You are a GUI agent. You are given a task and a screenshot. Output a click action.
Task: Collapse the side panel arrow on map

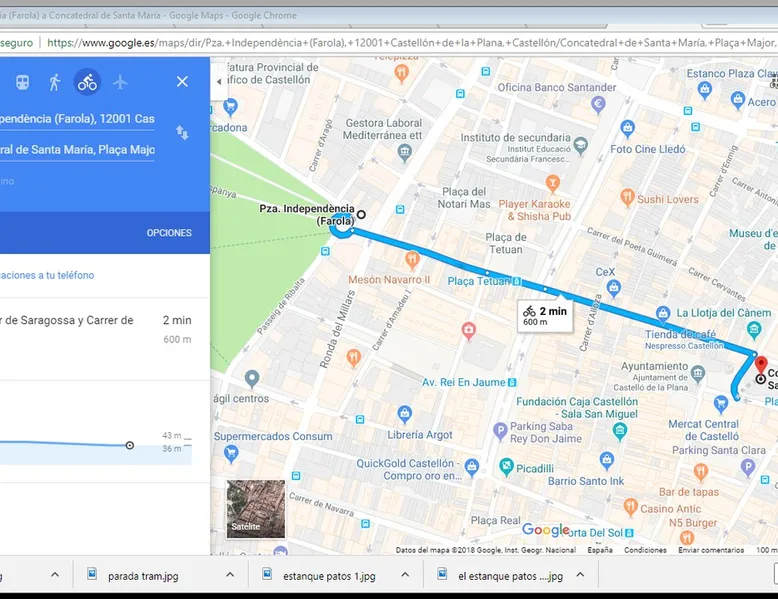pyautogui.click(x=219, y=81)
